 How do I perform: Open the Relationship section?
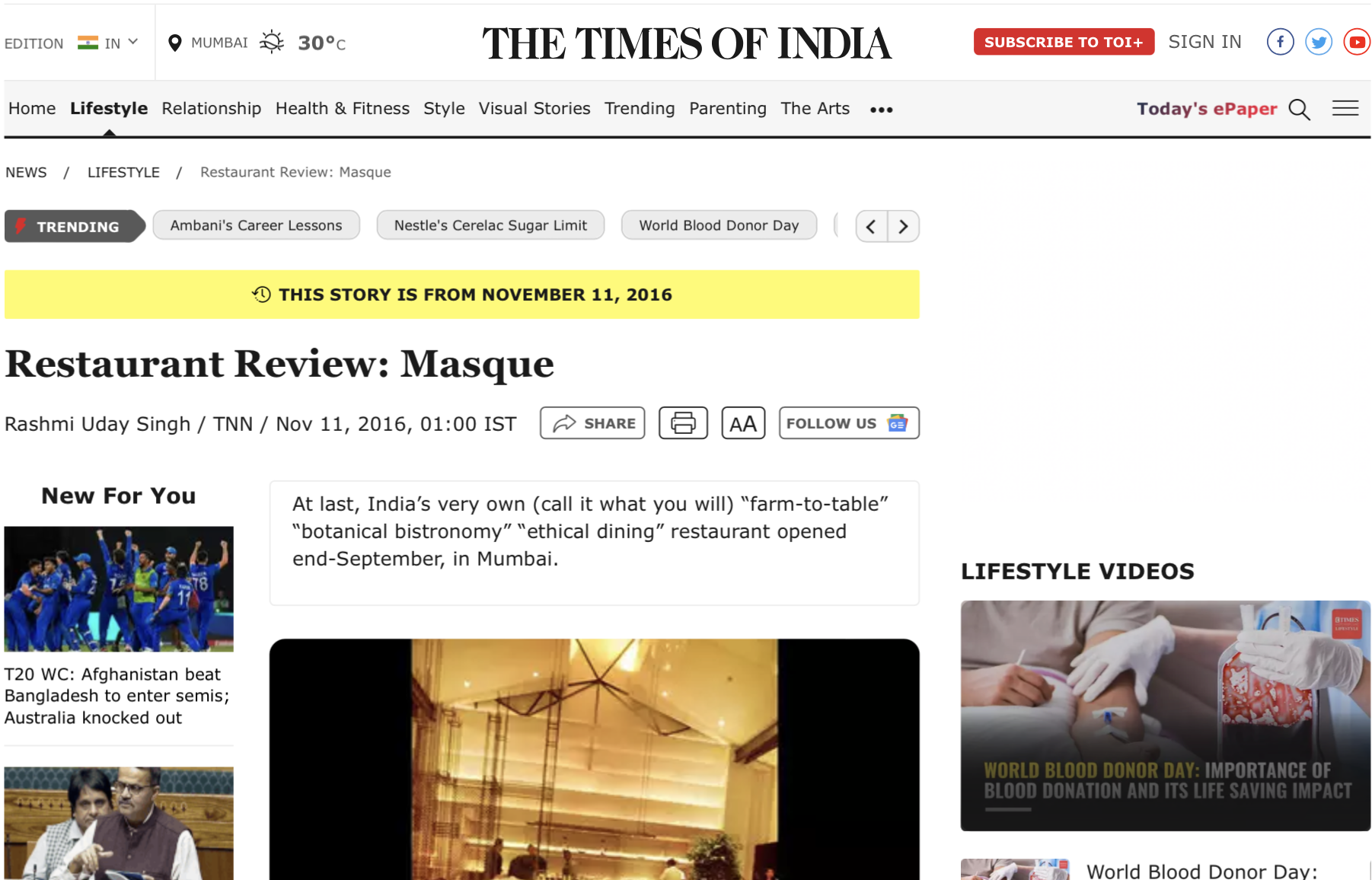pyautogui.click(x=212, y=109)
